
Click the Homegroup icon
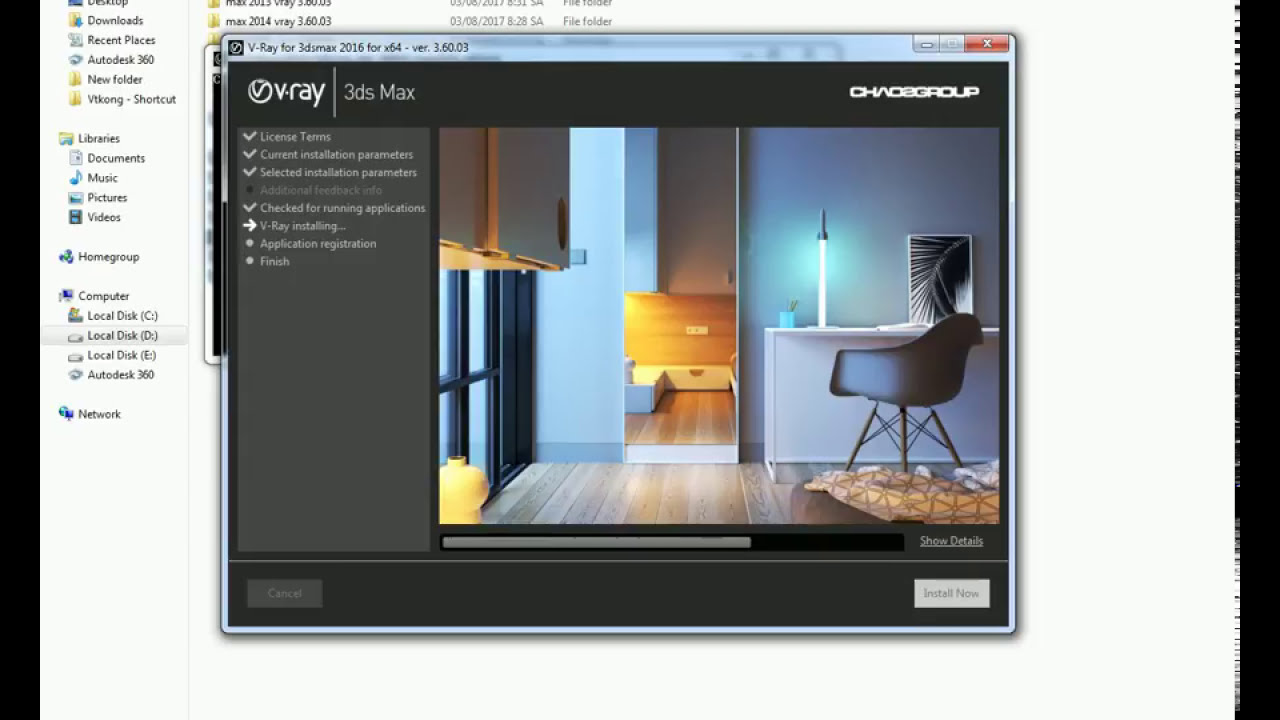click(x=66, y=257)
